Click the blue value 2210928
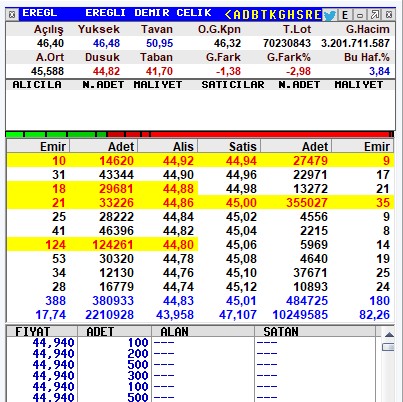 click(x=109, y=315)
